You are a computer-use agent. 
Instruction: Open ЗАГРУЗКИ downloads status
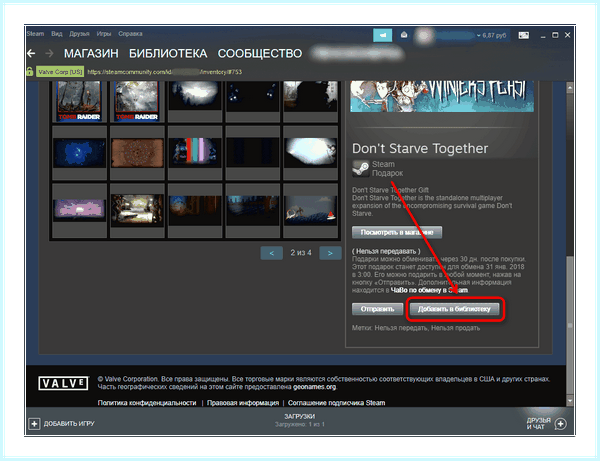coord(300,416)
